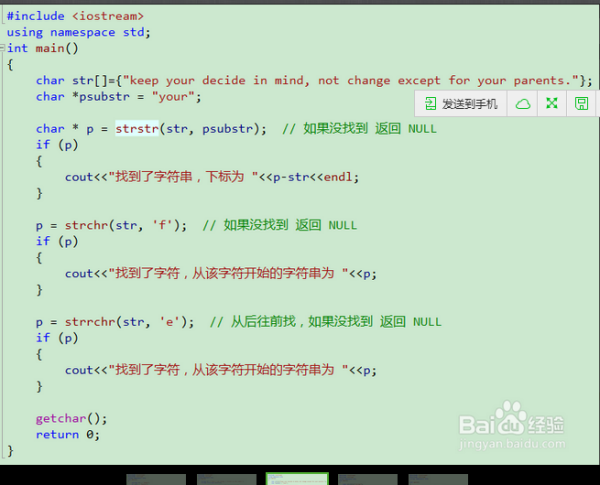Image resolution: width=600 pixels, height=485 pixels.
Task: Select the highlighted green-bordered thumbnail
Action: coord(297,479)
